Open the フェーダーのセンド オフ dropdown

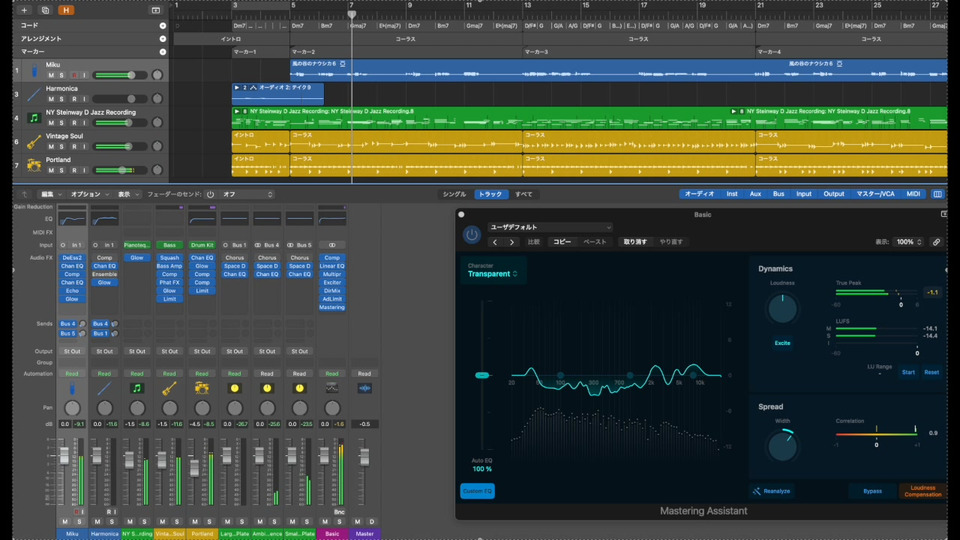point(247,194)
